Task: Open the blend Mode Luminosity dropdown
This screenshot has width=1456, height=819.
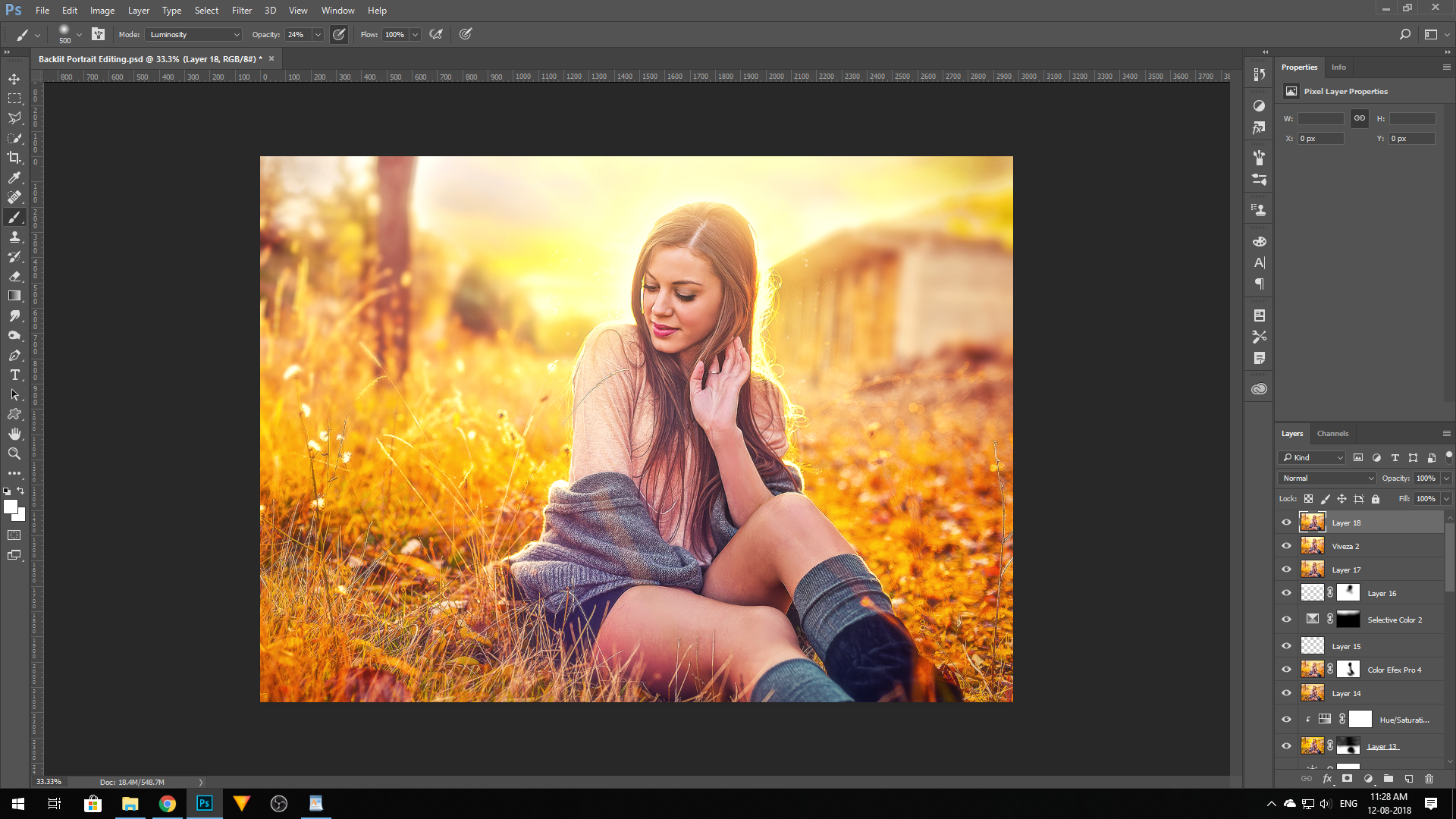Action: click(x=194, y=34)
